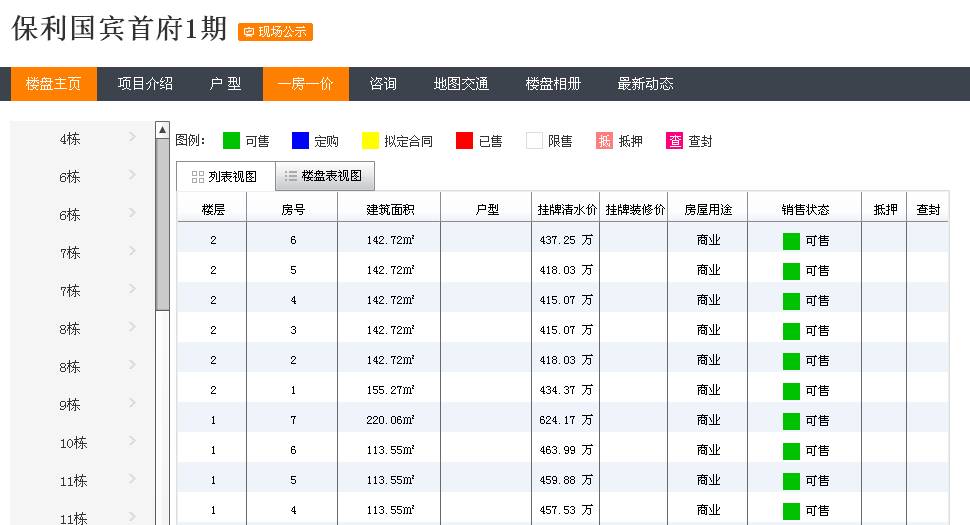Click green status square for 624.17 万 row
The width and height of the screenshot is (970, 525).
[791, 421]
